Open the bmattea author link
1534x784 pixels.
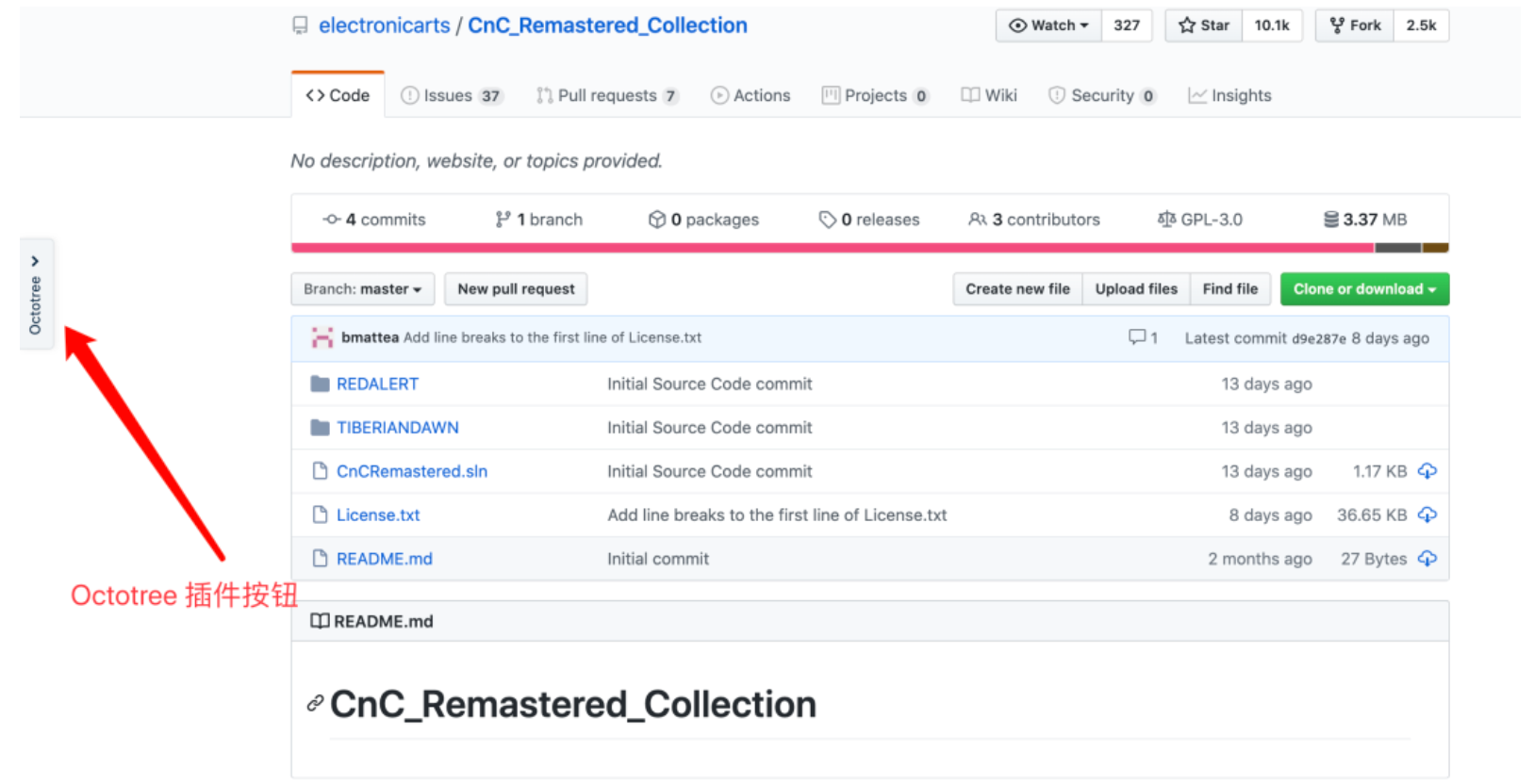pos(370,337)
